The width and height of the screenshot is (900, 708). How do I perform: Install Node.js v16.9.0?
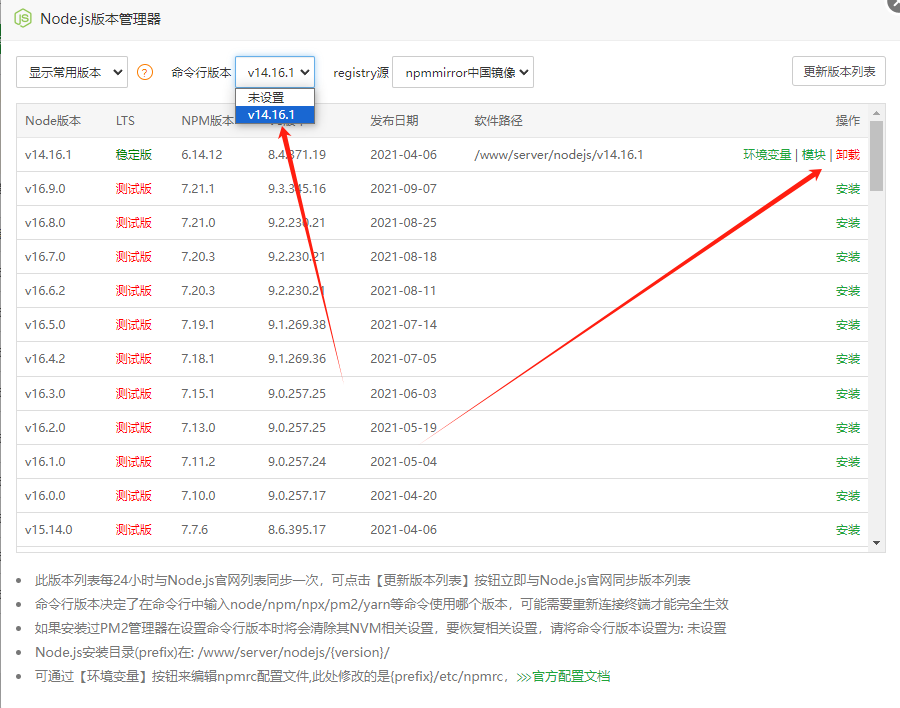click(x=846, y=188)
